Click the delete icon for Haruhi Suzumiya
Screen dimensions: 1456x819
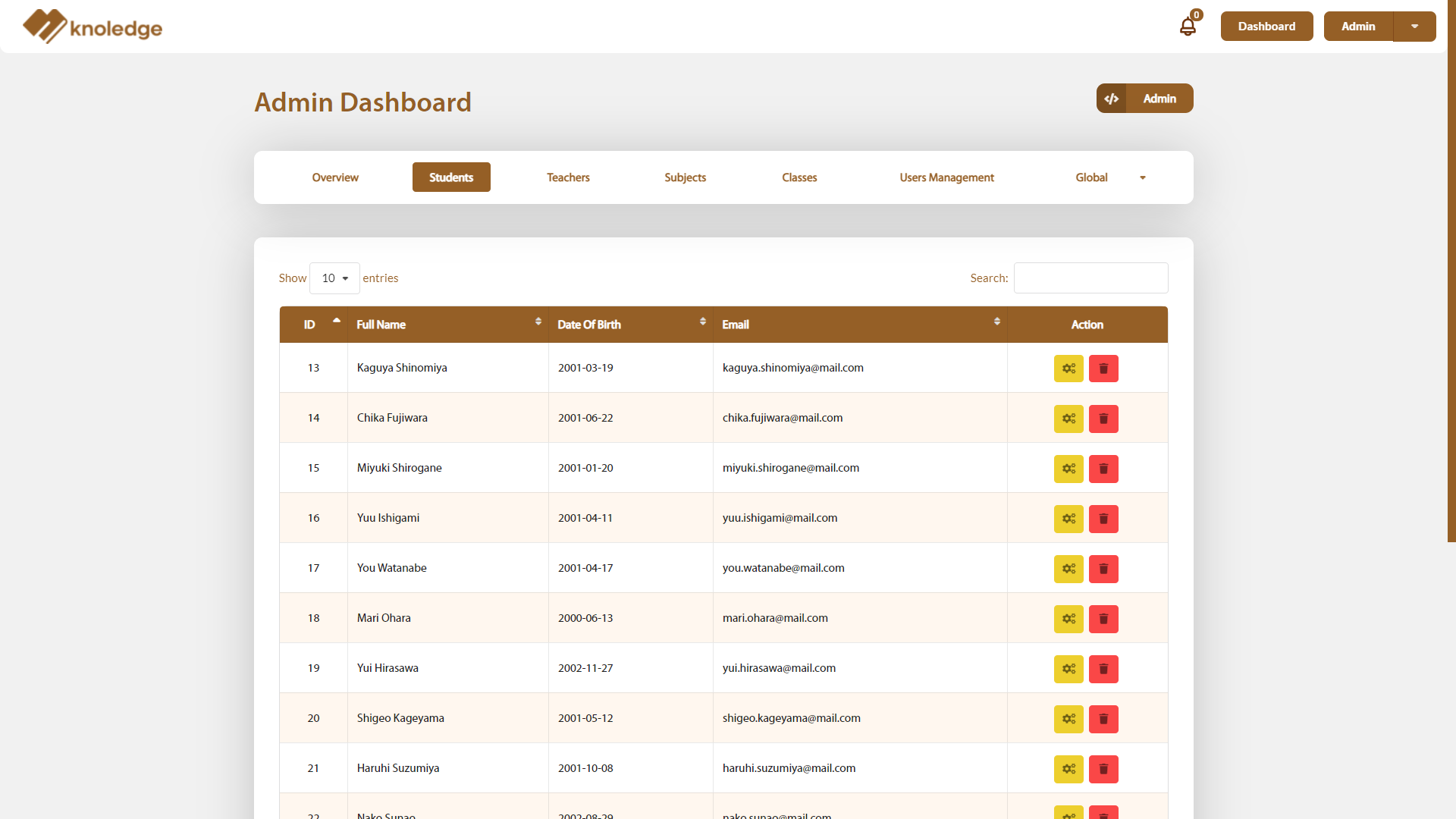point(1103,768)
